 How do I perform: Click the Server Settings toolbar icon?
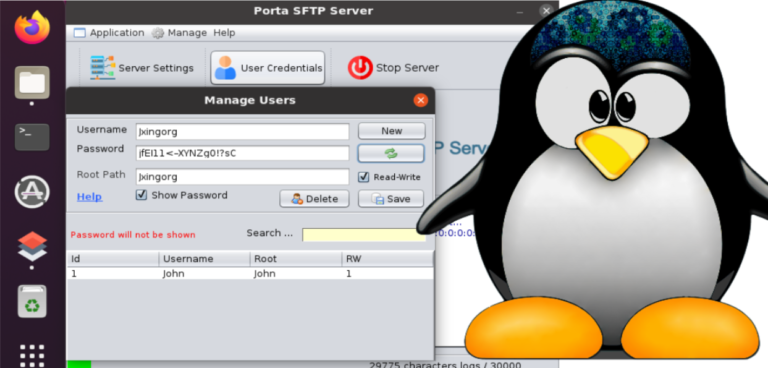102,68
